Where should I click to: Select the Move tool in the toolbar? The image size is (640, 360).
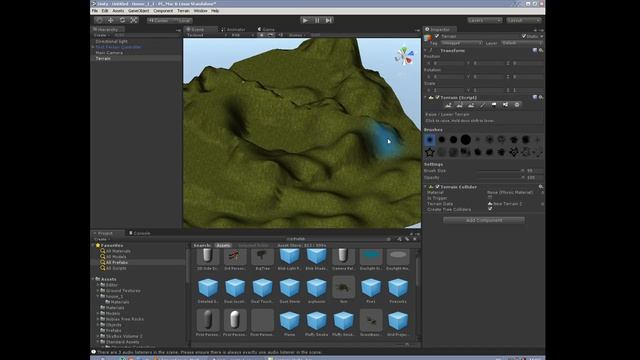[111, 20]
